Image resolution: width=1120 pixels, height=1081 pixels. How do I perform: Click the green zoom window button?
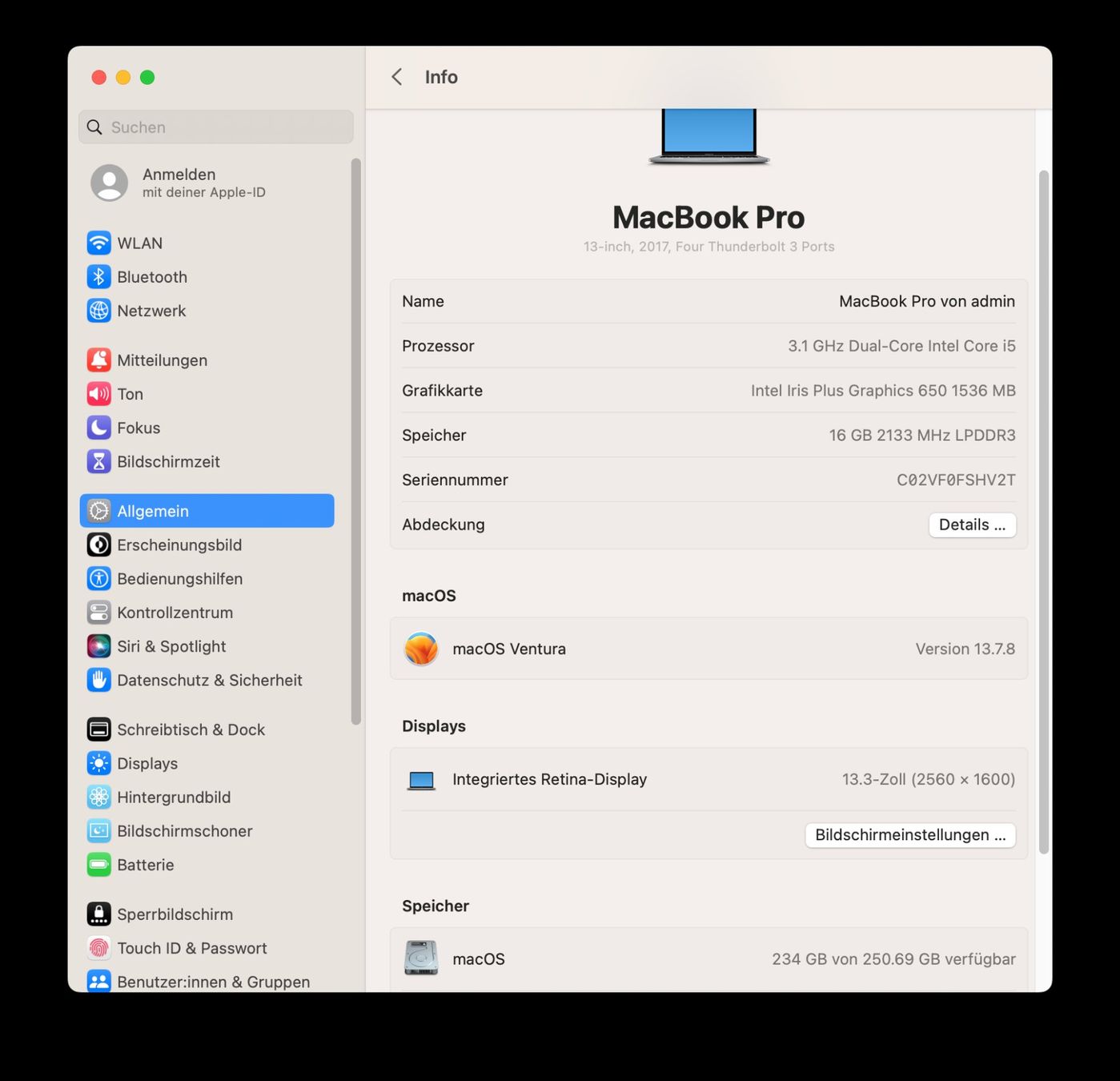[x=147, y=77]
